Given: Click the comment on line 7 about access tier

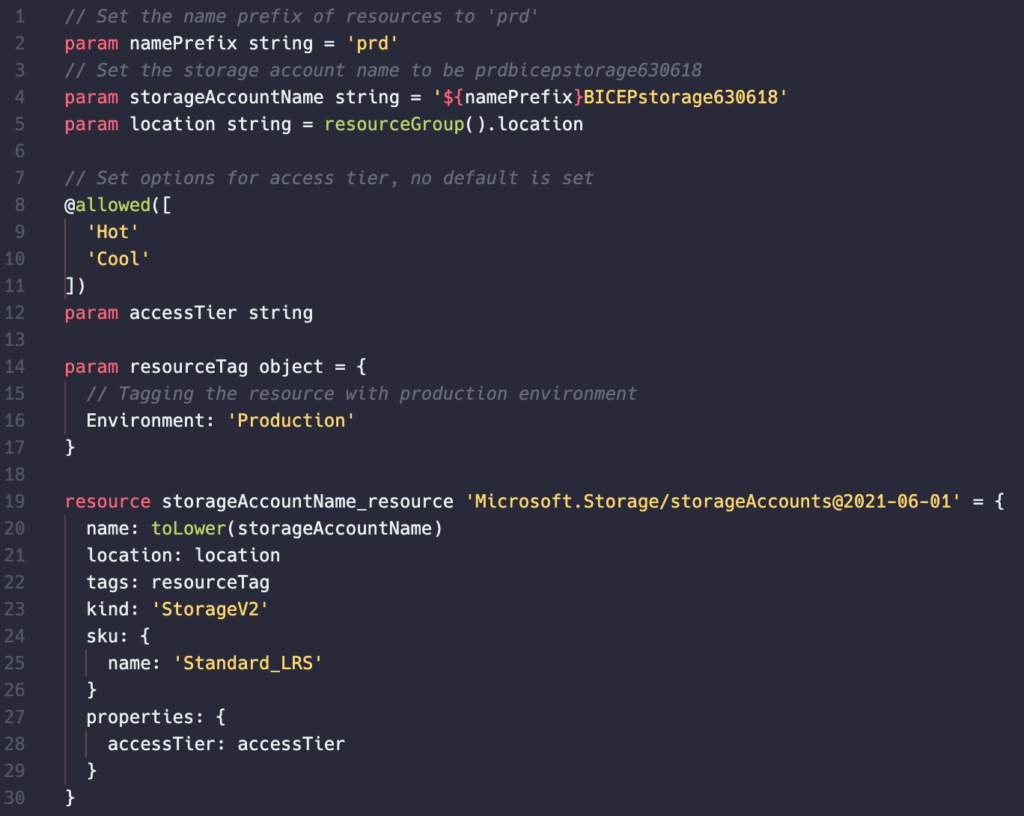Looking at the screenshot, I should (x=329, y=178).
